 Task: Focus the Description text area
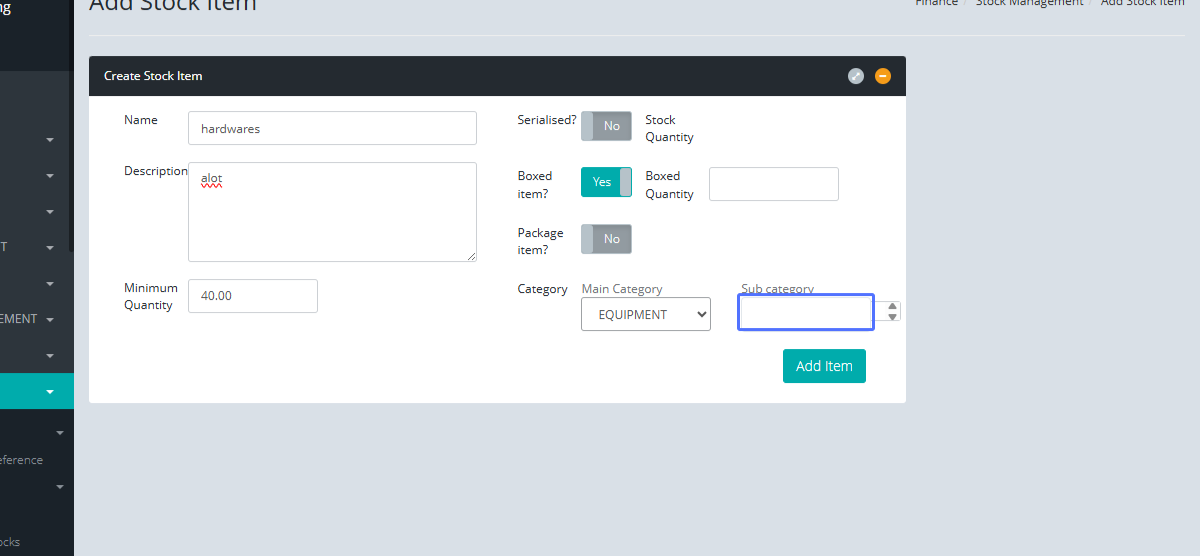332,212
